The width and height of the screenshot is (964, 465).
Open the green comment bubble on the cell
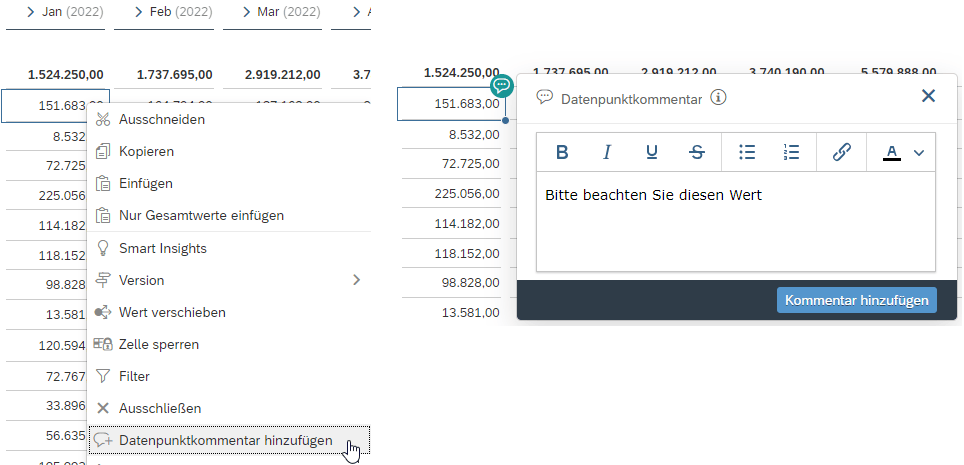[502, 85]
